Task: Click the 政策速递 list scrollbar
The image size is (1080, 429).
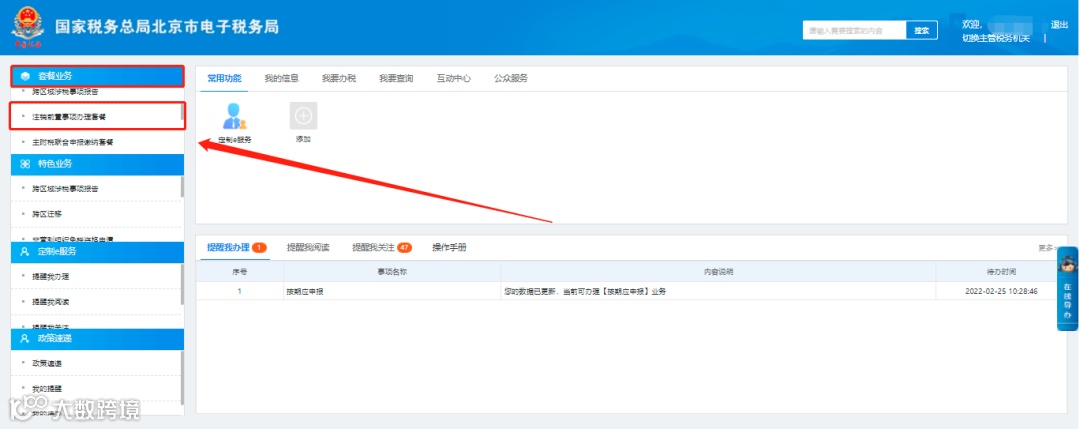Action: (x=183, y=377)
